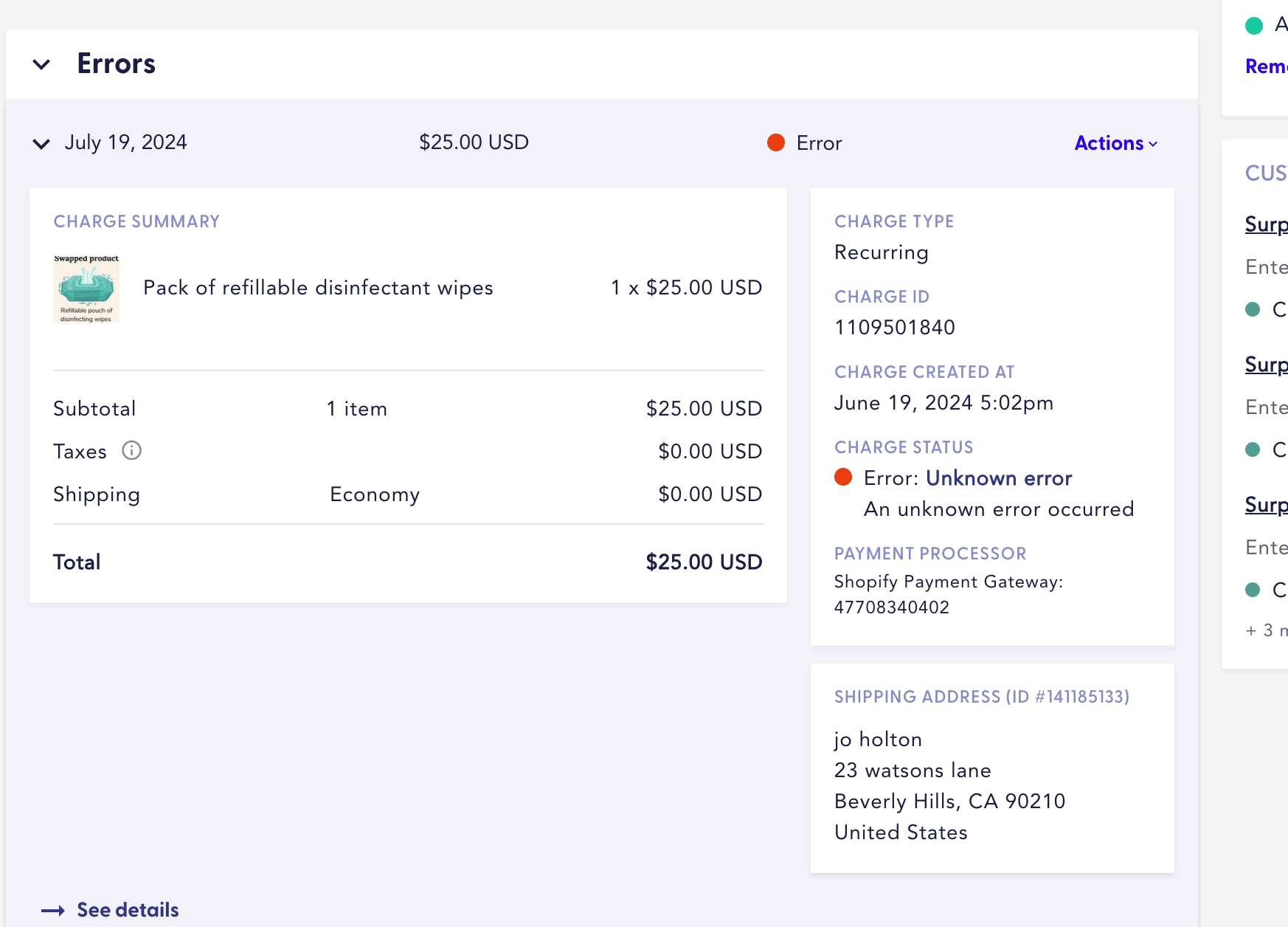
Task: Click the disinfectant wipes product thumbnail
Action: coord(86,289)
